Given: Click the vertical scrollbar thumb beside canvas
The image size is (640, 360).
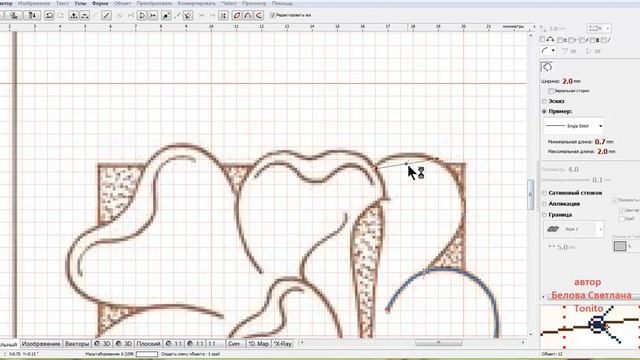Looking at the screenshot, I should 531,195.
